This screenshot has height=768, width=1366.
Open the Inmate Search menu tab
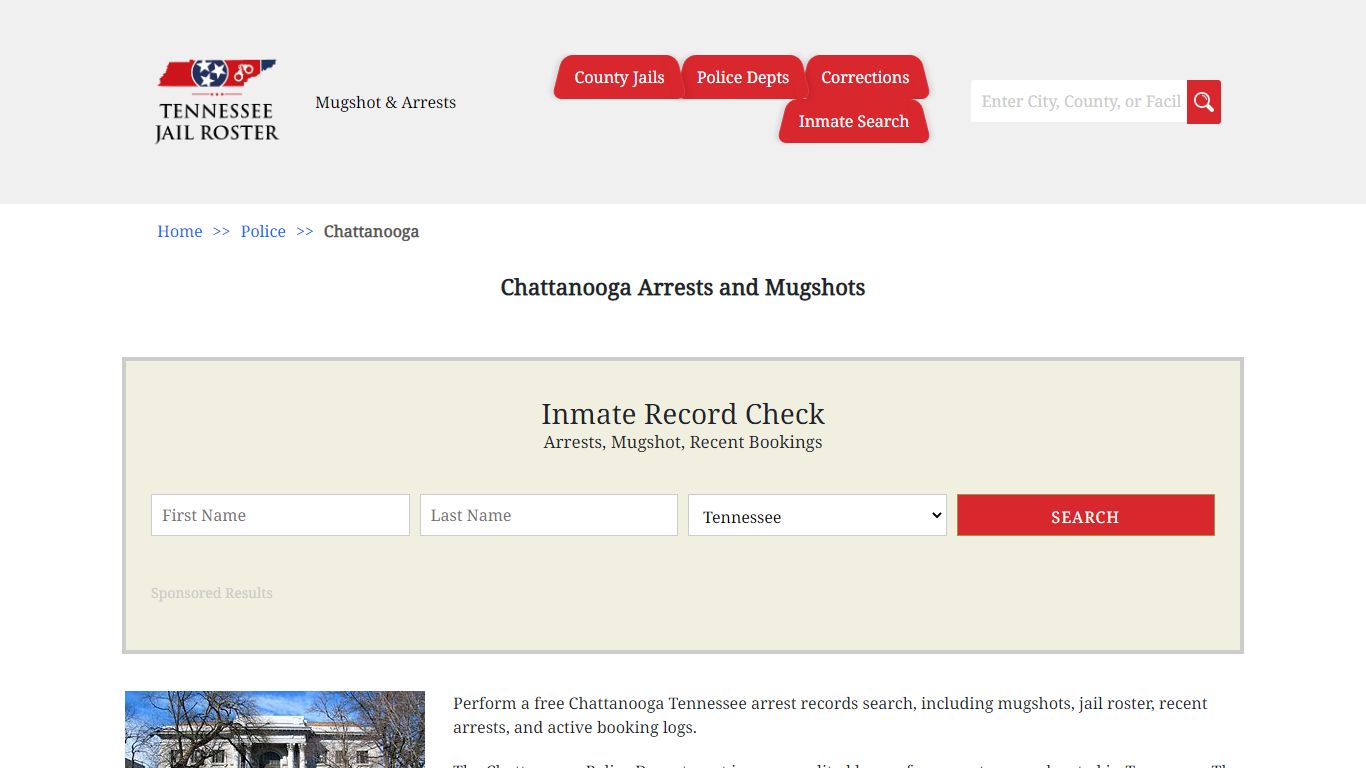[x=854, y=121]
